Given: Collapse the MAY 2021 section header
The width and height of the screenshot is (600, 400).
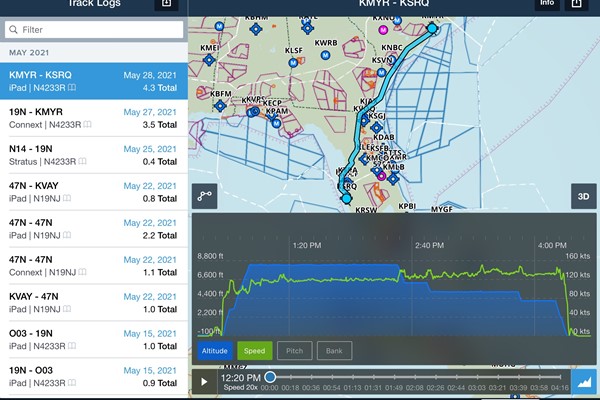Looking at the screenshot, I should pos(94,51).
